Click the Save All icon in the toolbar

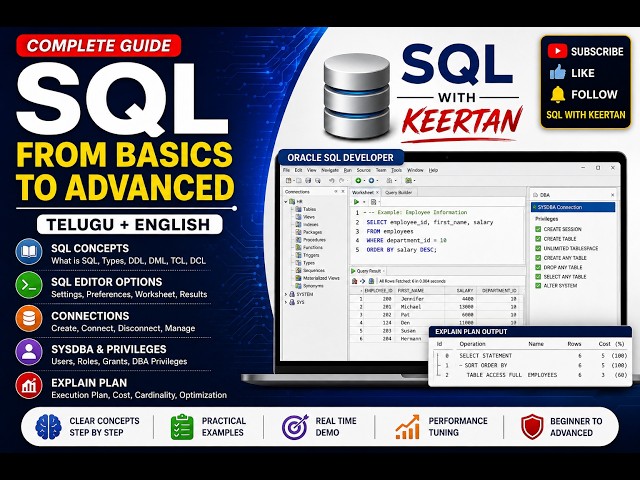pyautogui.click(x=318, y=180)
